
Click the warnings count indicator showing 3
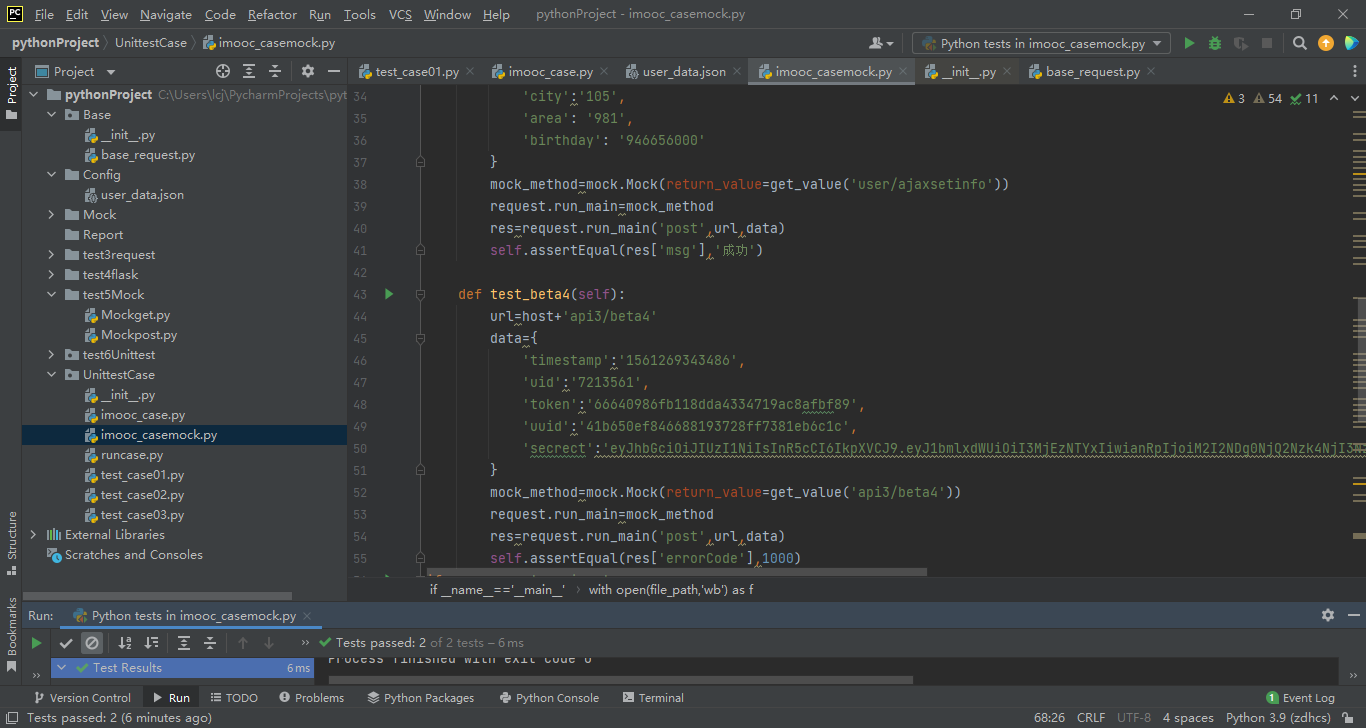[1234, 98]
